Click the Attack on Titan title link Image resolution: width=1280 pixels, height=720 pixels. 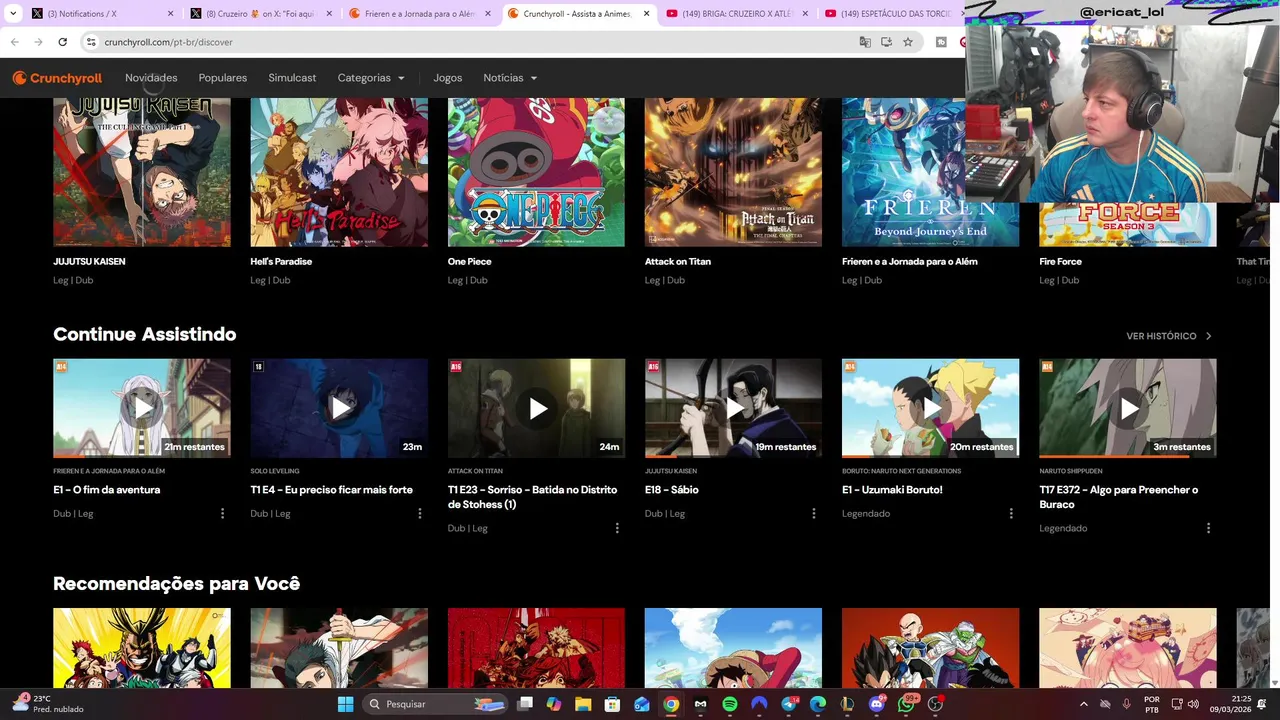pyautogui.click(x=678, y=261)
